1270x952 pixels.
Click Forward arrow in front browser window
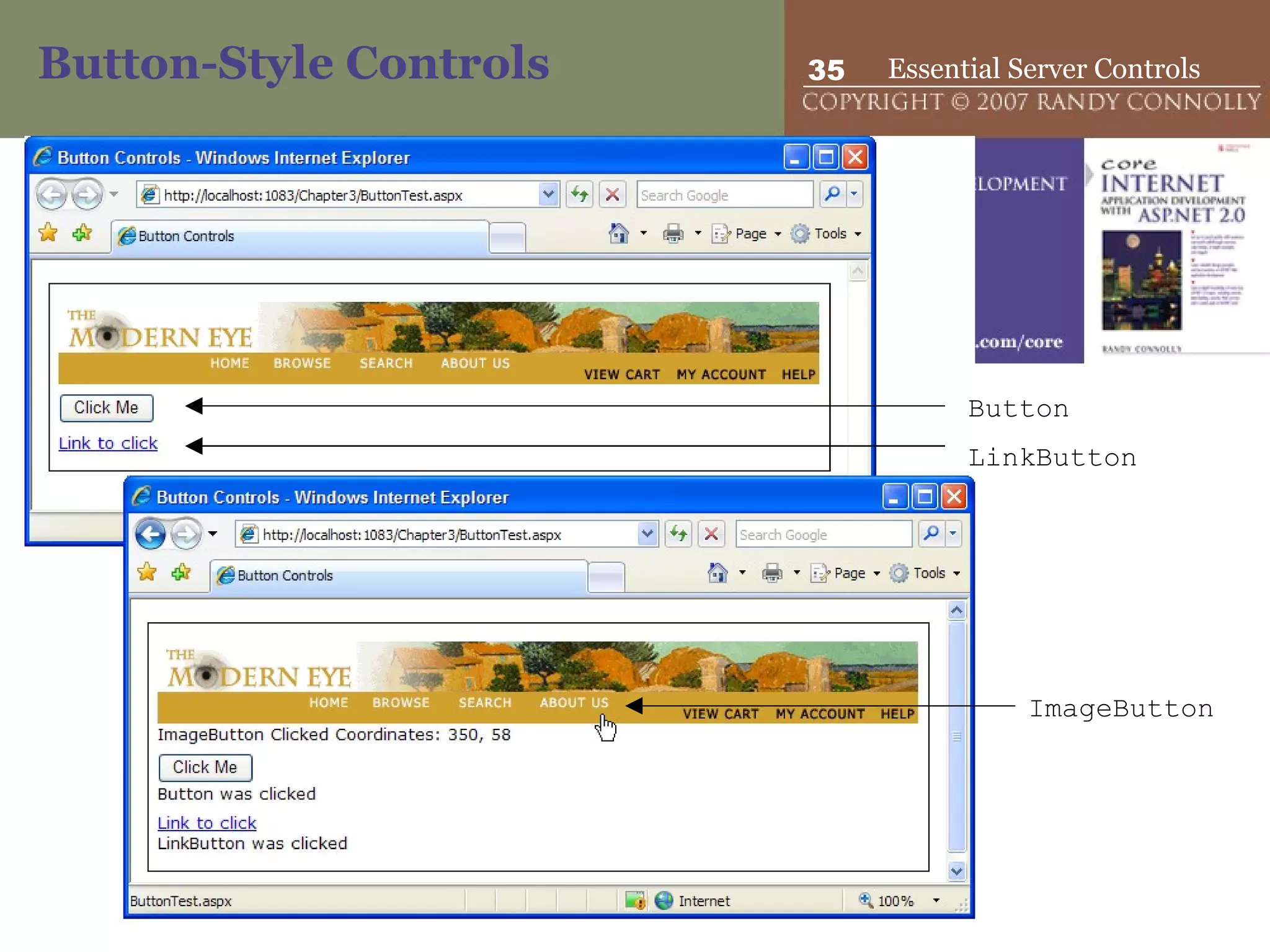tap(186, 534)
